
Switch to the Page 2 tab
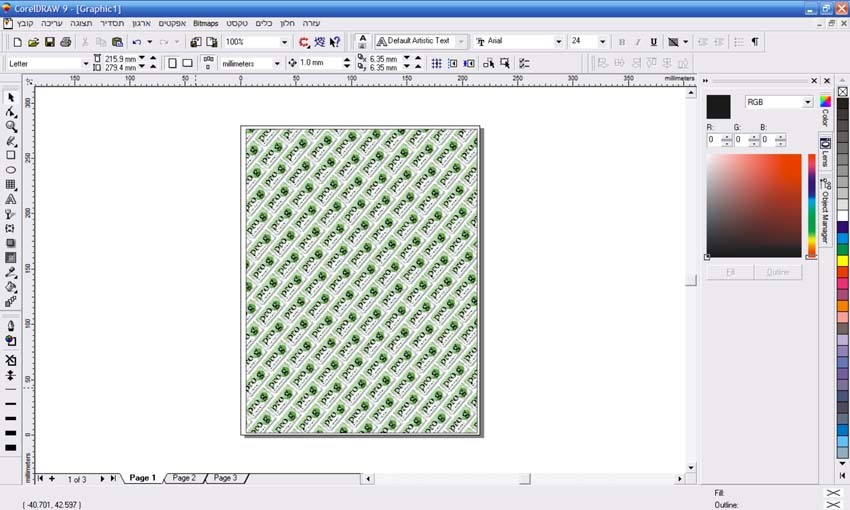(184, 478)
